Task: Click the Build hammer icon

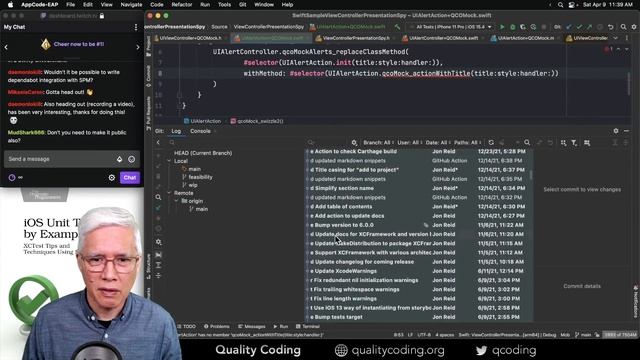Action: click(397, 27)
